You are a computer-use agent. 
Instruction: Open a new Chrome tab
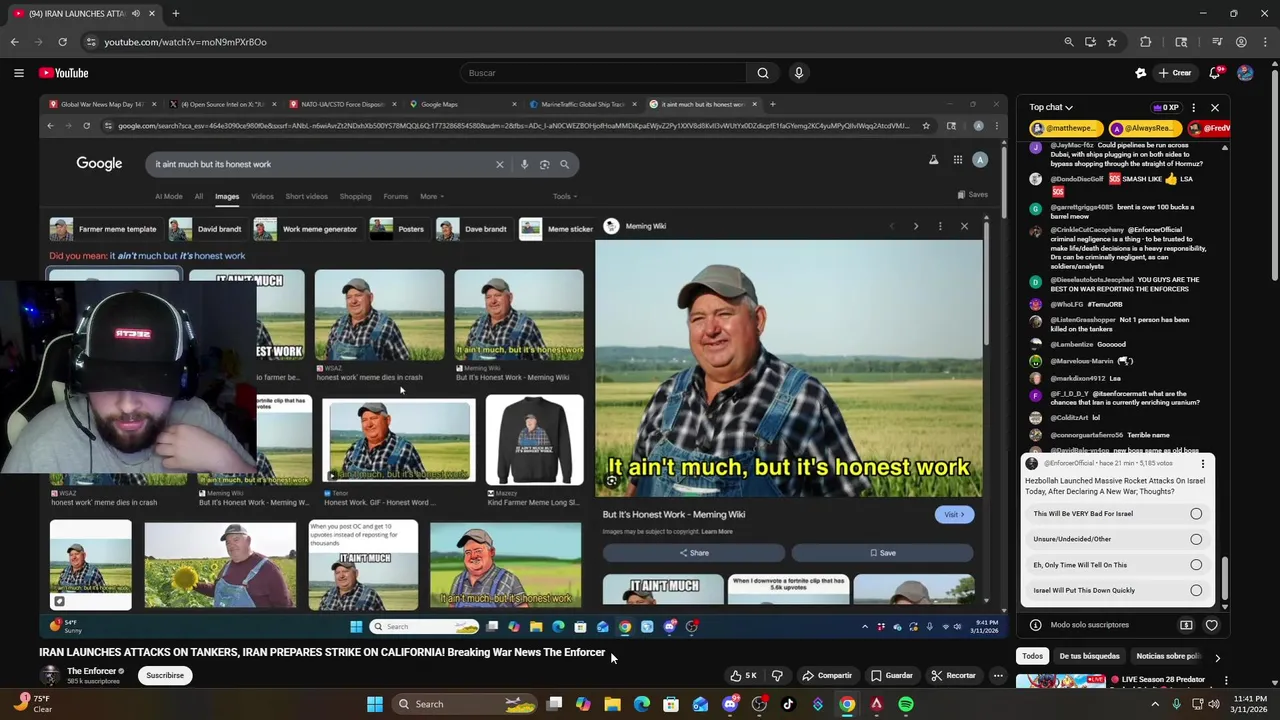(x=175, y=13)
